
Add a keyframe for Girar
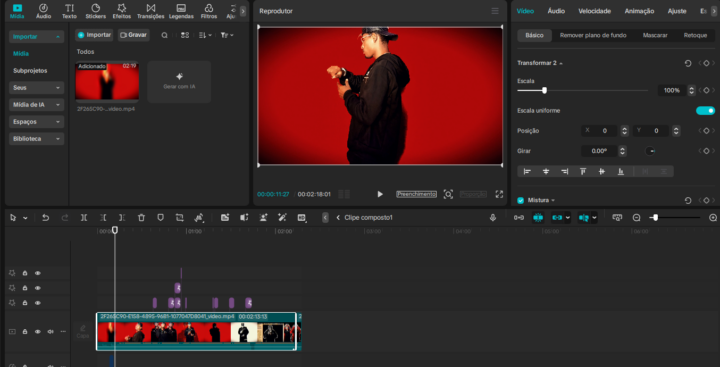[706, 151]
